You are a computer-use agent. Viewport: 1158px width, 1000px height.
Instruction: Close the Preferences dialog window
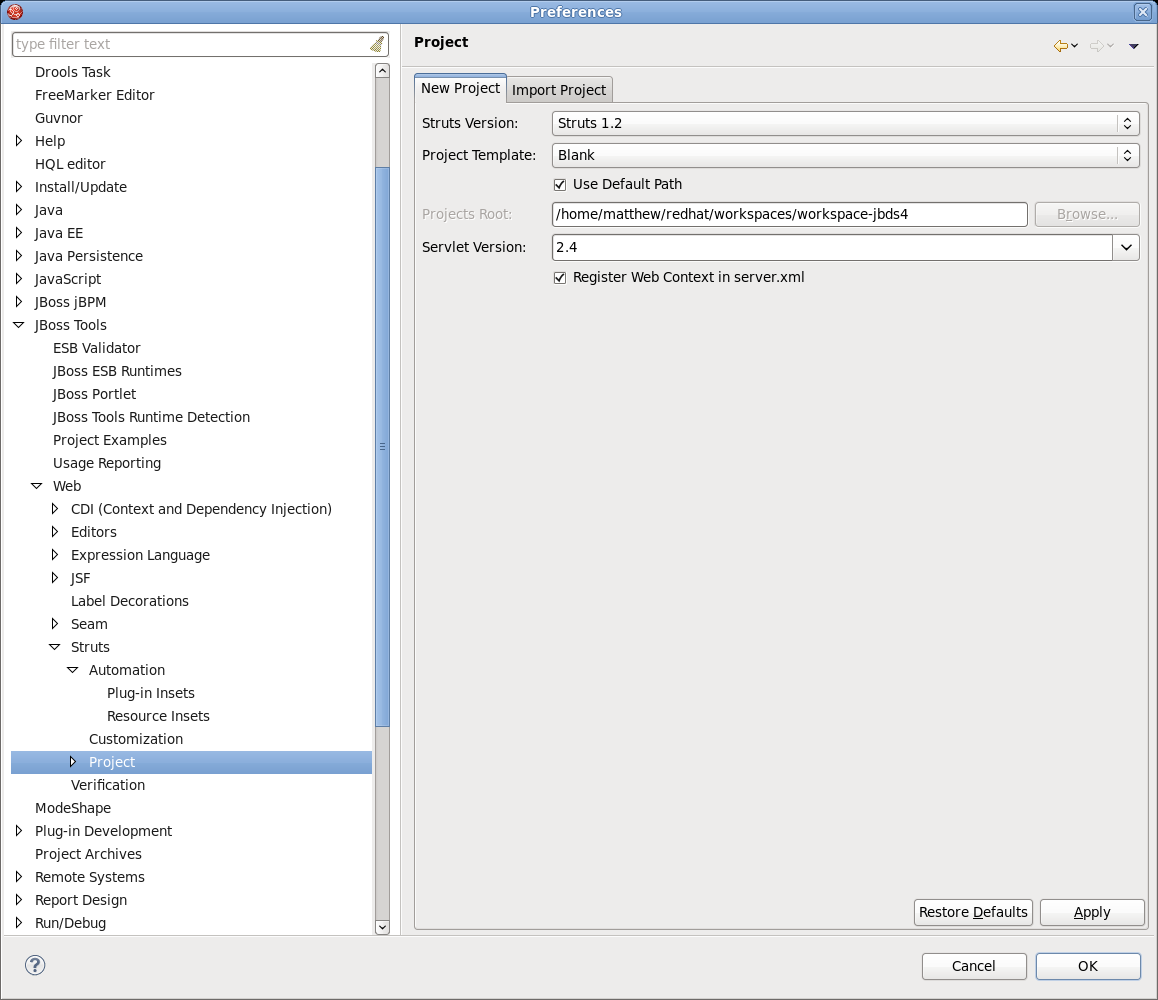pos(1142,11)
